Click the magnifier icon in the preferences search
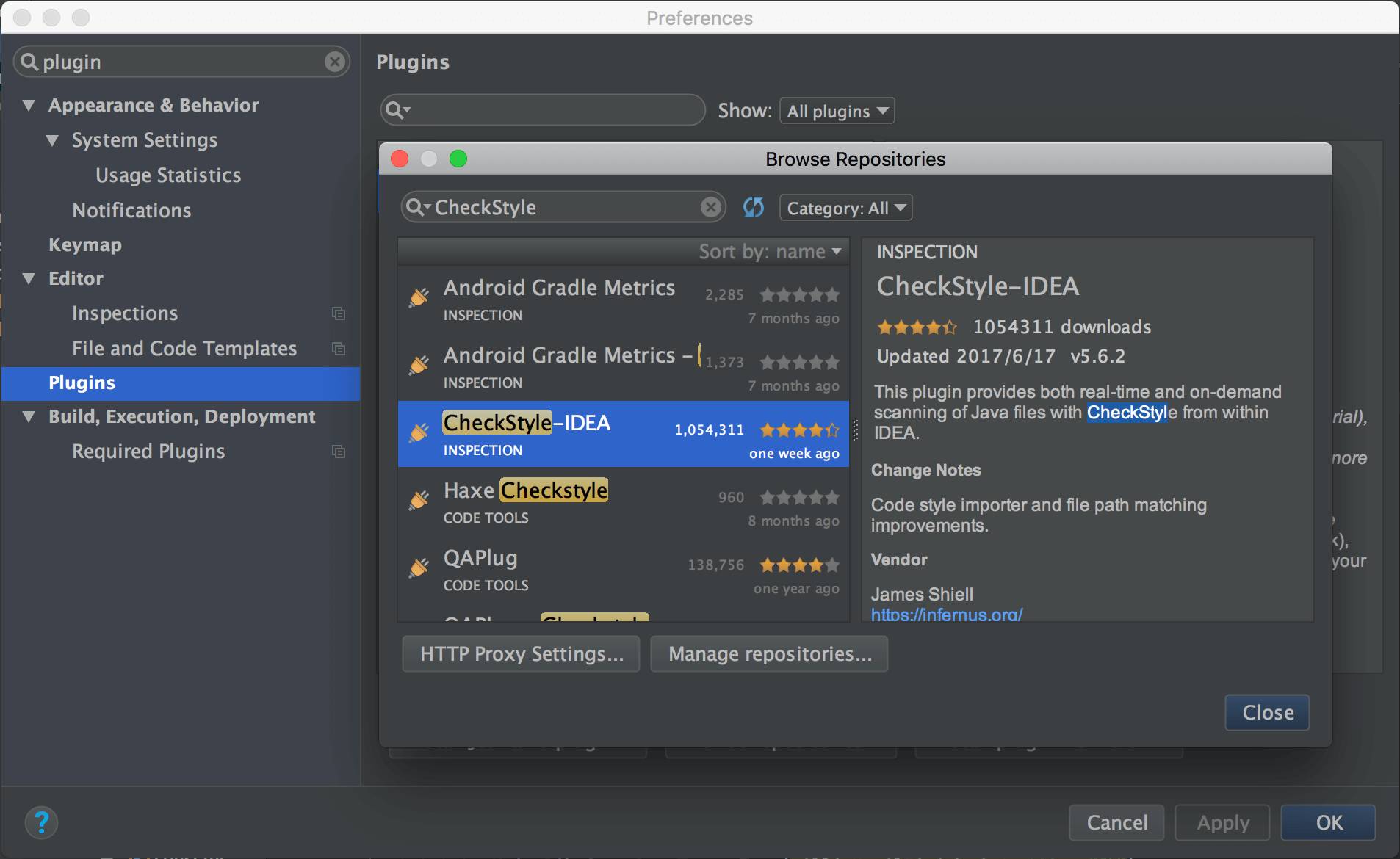This screenshot has width=1400, height=859. pyautogui.click(x=29, y=62)
